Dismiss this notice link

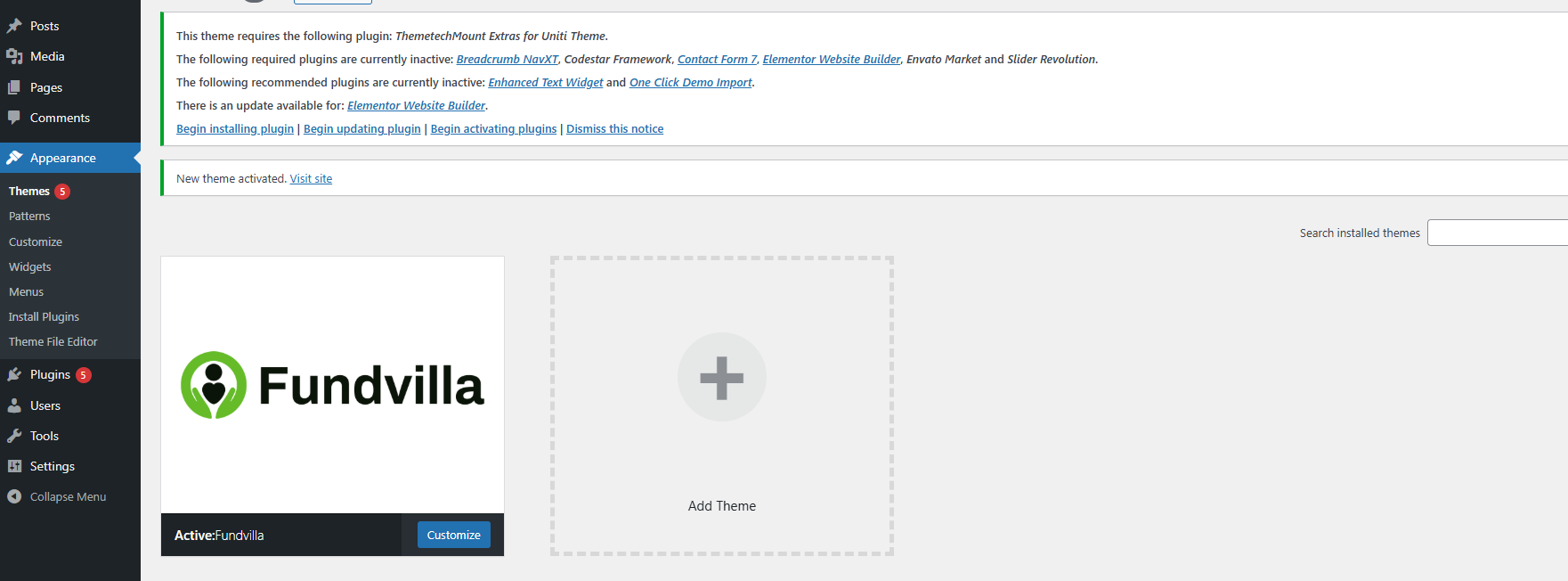pos(614,129)
